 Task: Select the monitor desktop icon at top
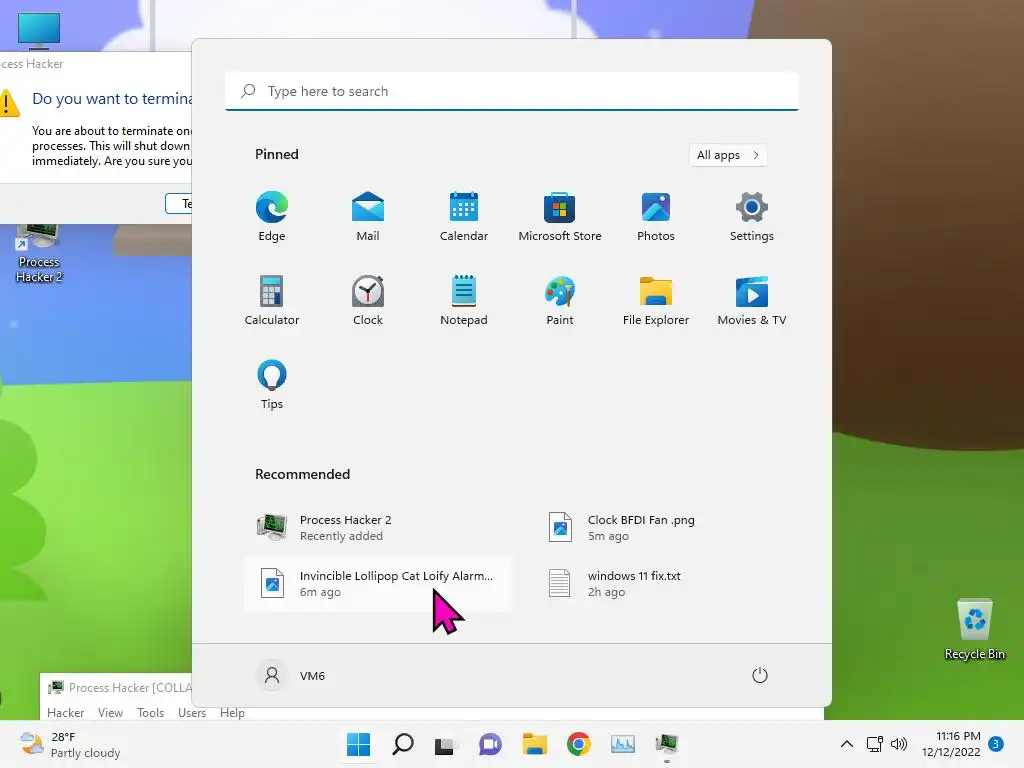tap(39, 30)
